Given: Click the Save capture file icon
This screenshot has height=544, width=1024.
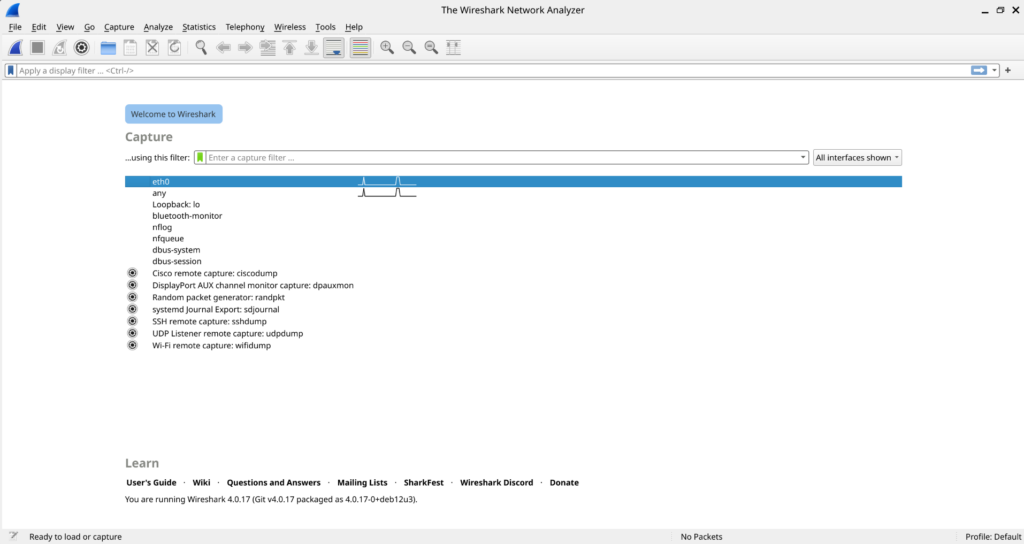Looking at the screenshot, I should click(130, 48).
